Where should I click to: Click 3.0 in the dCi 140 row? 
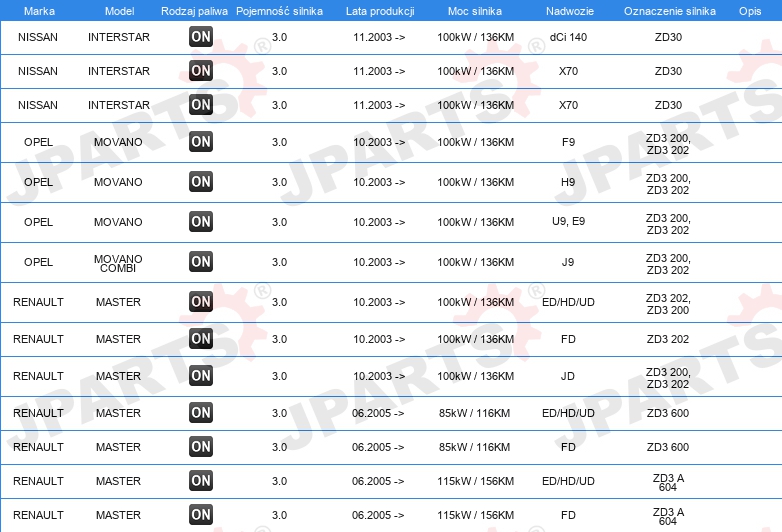click(x=279, y=37)
